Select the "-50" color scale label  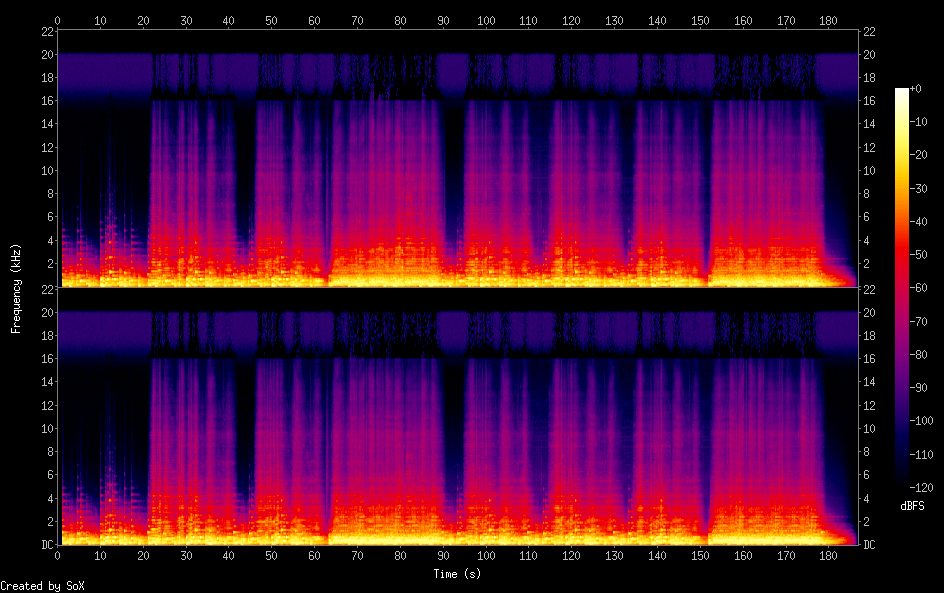coord(919,255)
